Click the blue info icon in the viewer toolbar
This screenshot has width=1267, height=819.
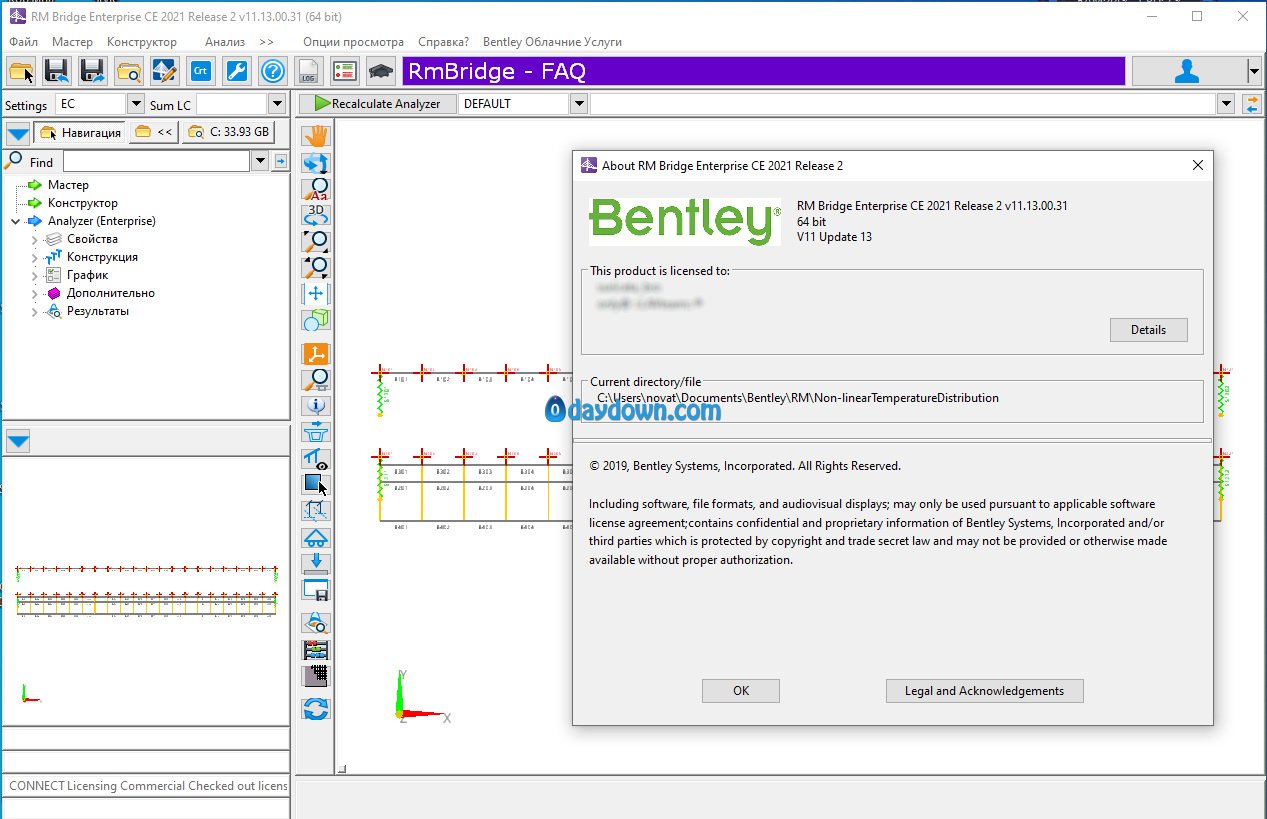click(316, 406)
